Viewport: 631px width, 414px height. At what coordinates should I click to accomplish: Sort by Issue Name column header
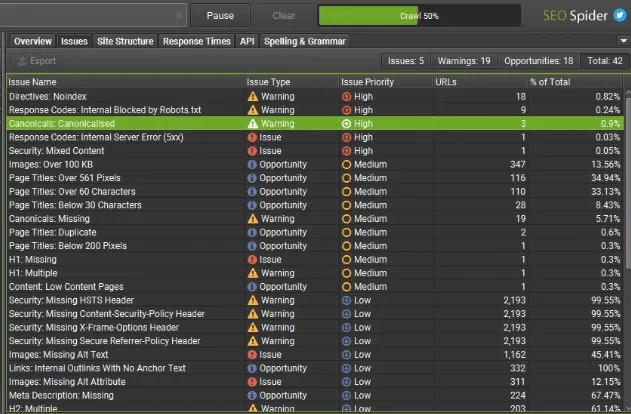(x=125, y=82)
